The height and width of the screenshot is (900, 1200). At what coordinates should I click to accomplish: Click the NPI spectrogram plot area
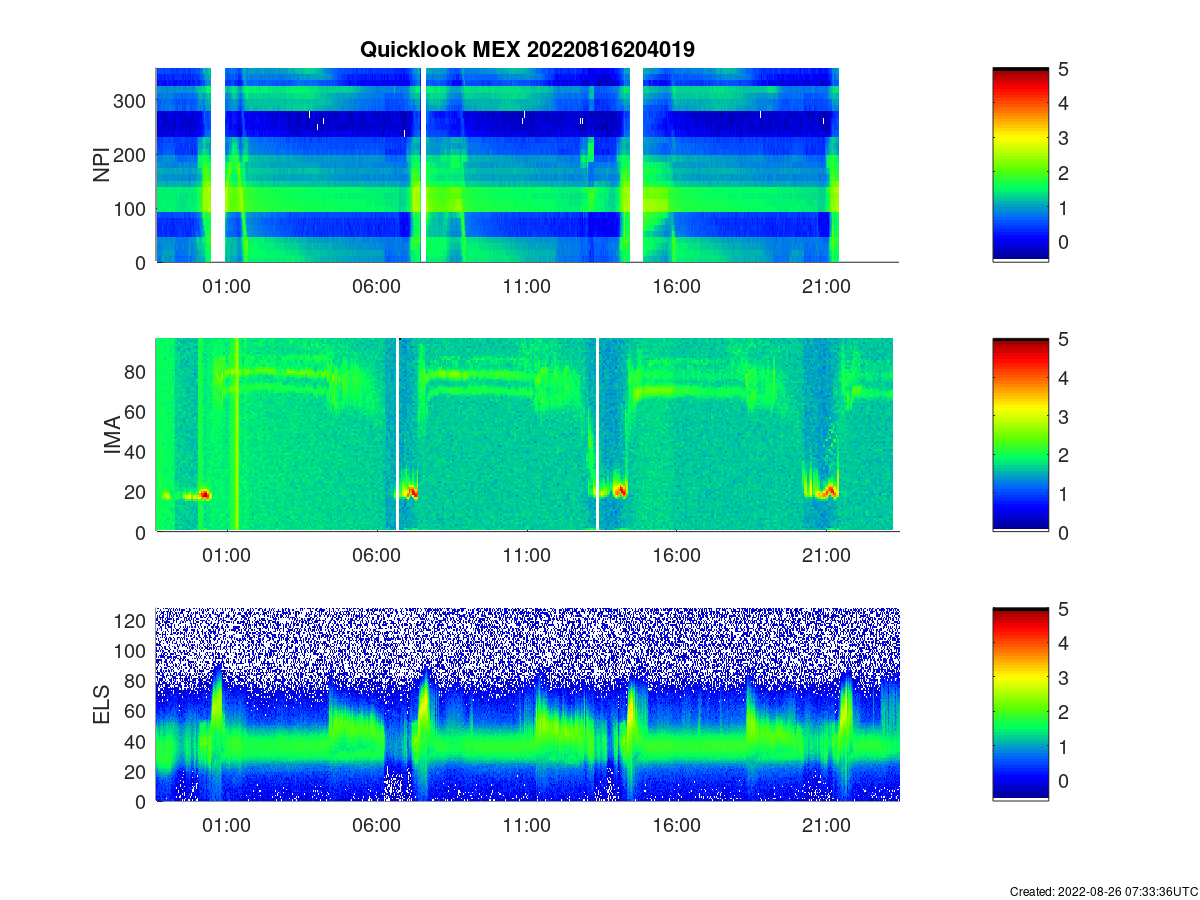[x=527, y=165]
